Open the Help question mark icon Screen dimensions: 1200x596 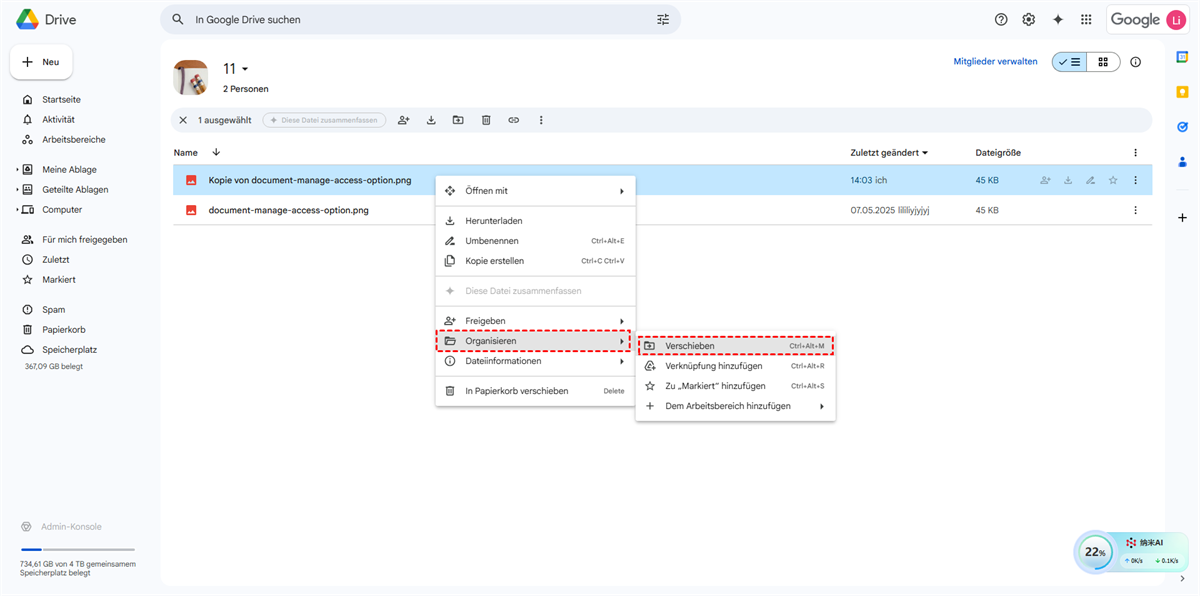1001,19
